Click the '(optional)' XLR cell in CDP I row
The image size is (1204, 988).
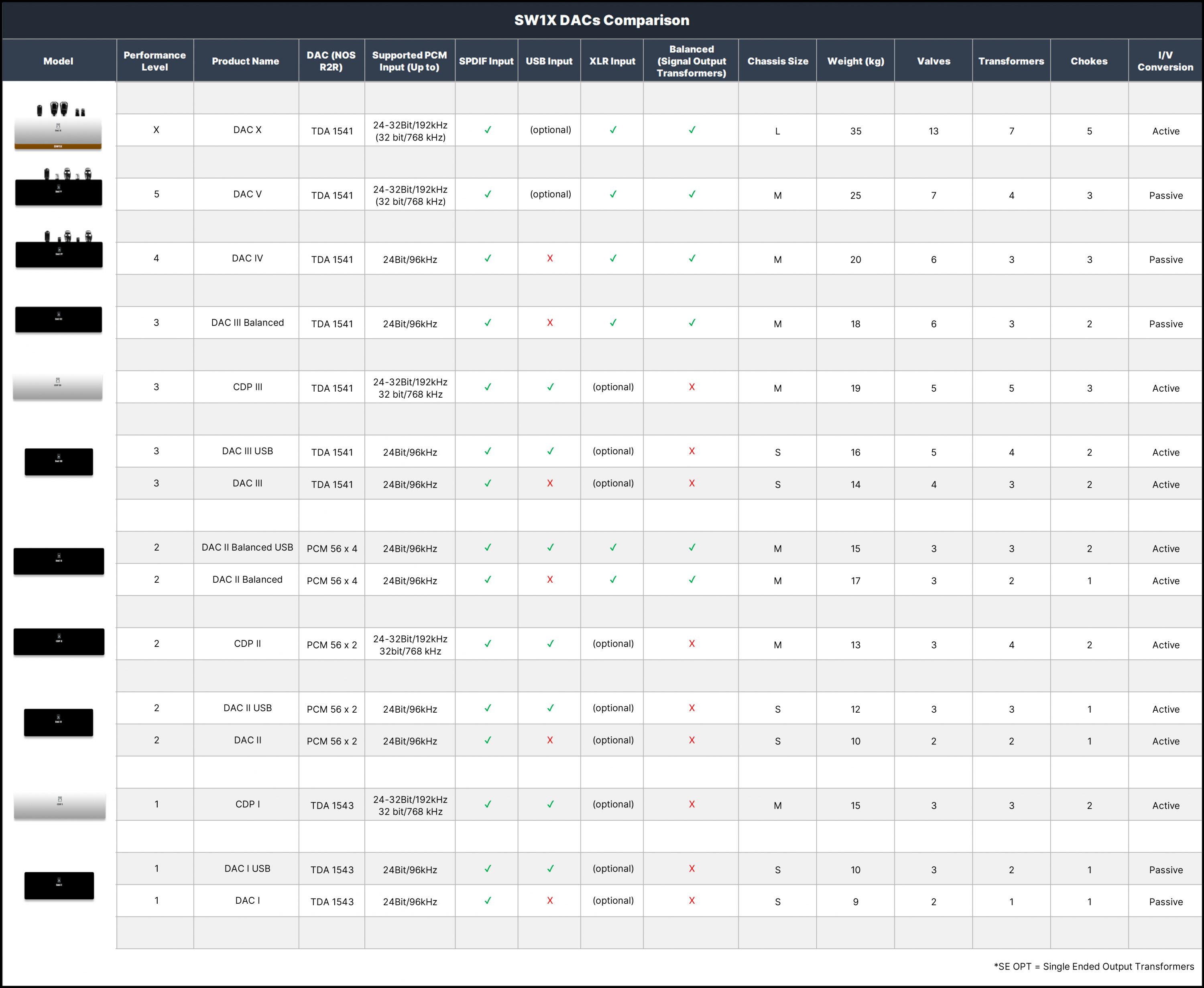(612, 804)
